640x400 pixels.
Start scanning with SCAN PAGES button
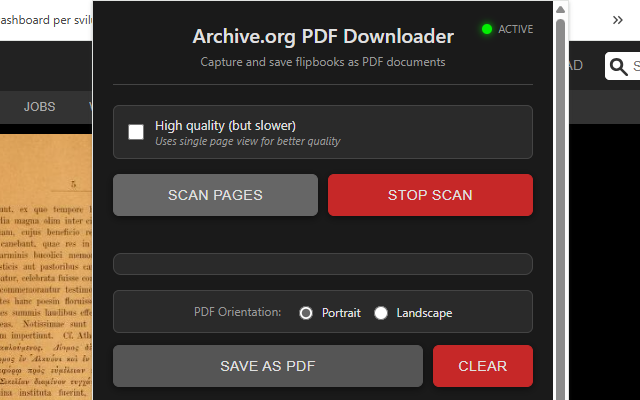tap(216, 195)
